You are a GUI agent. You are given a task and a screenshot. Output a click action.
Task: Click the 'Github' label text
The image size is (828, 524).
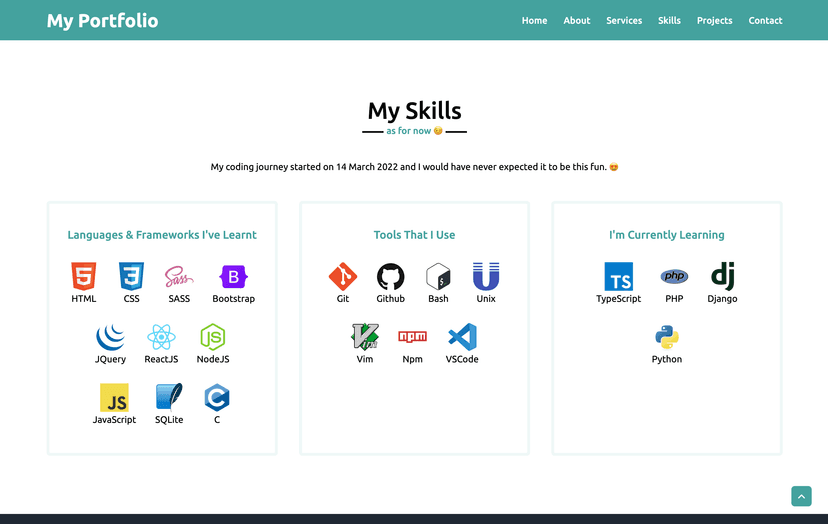coord(391,298)
